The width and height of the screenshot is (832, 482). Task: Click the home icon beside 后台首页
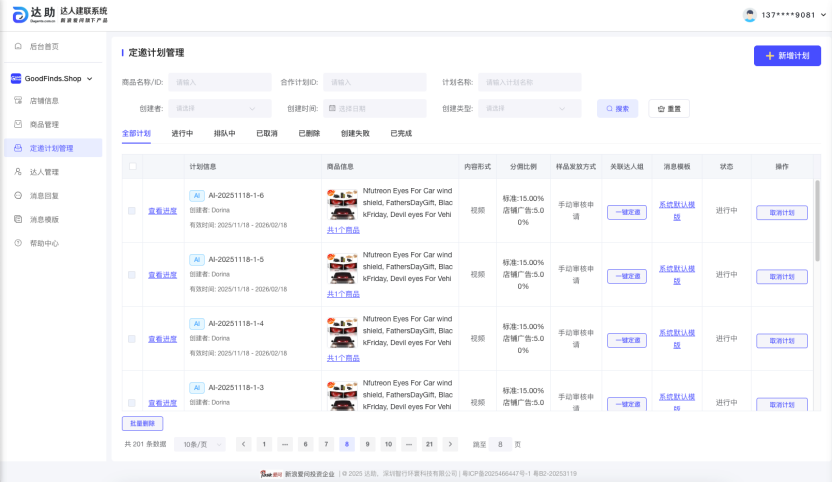(18, 47)
